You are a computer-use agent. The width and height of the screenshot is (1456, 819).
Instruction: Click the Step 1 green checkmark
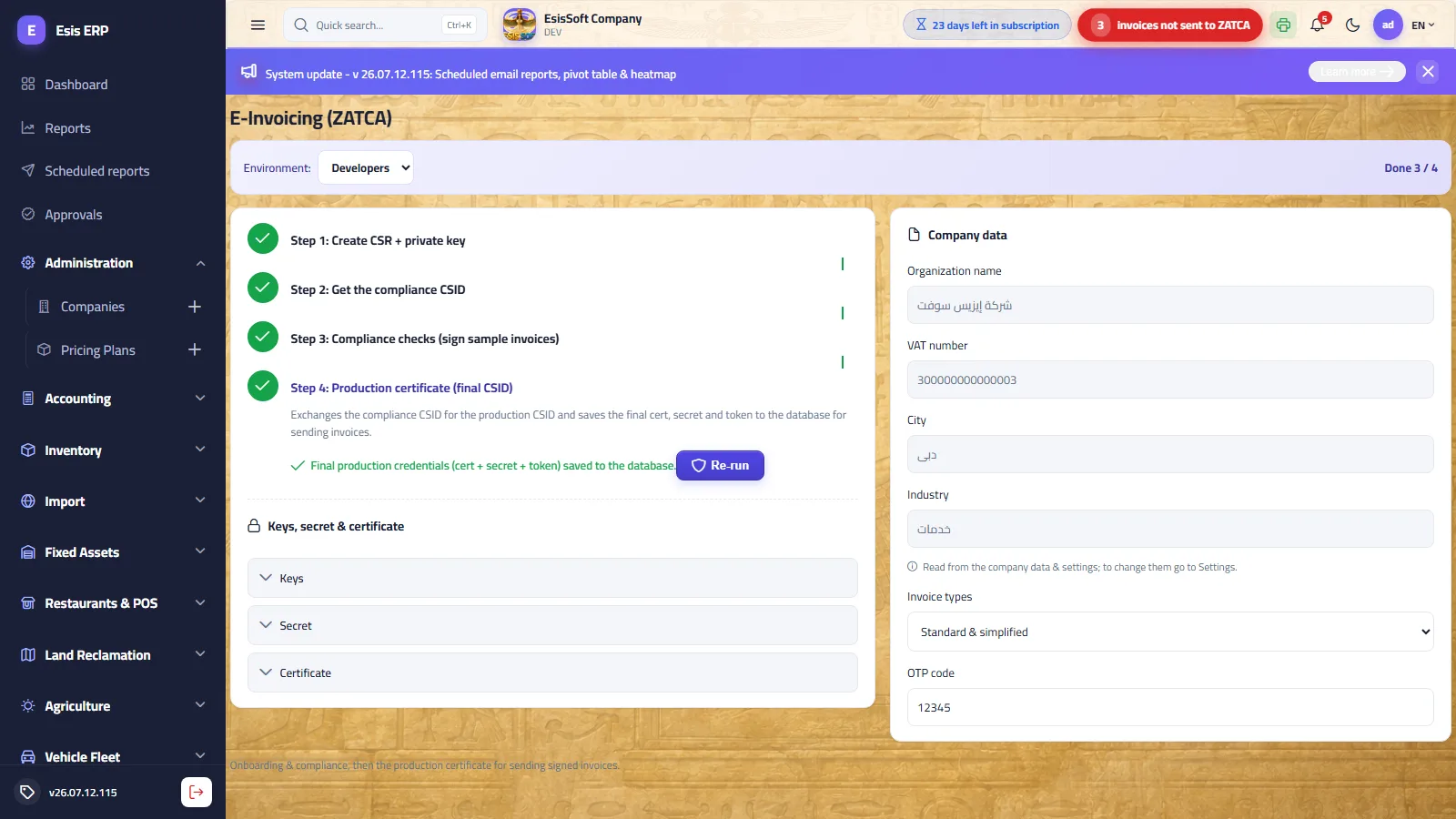tap(263, 238)
